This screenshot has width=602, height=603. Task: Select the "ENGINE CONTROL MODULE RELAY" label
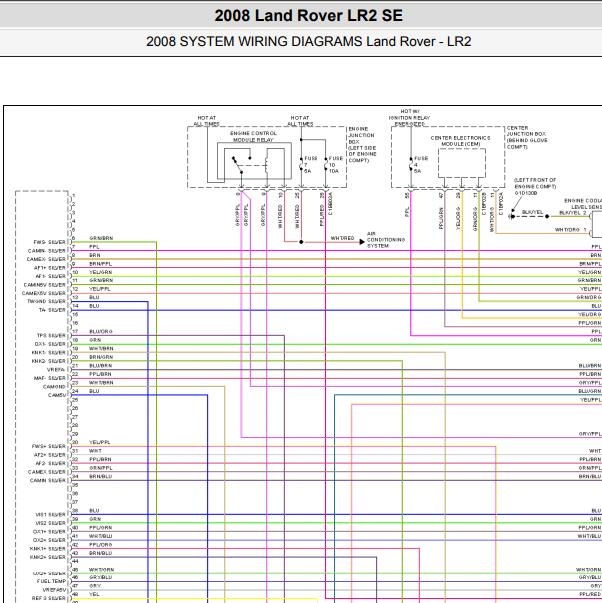(x=253, y=137)
